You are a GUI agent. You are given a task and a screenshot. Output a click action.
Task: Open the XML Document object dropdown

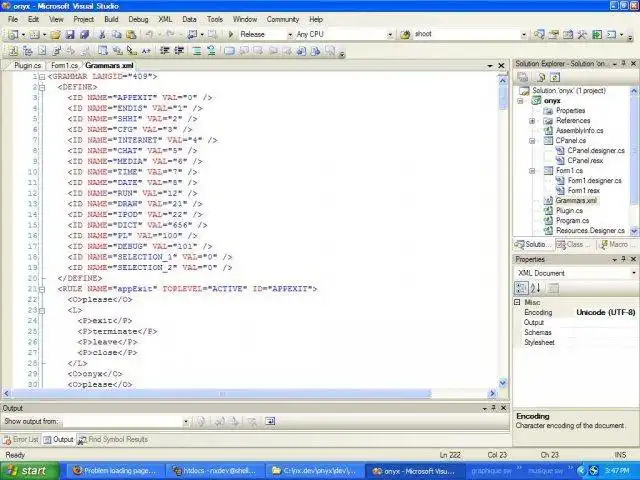click(x=634, y=273)
